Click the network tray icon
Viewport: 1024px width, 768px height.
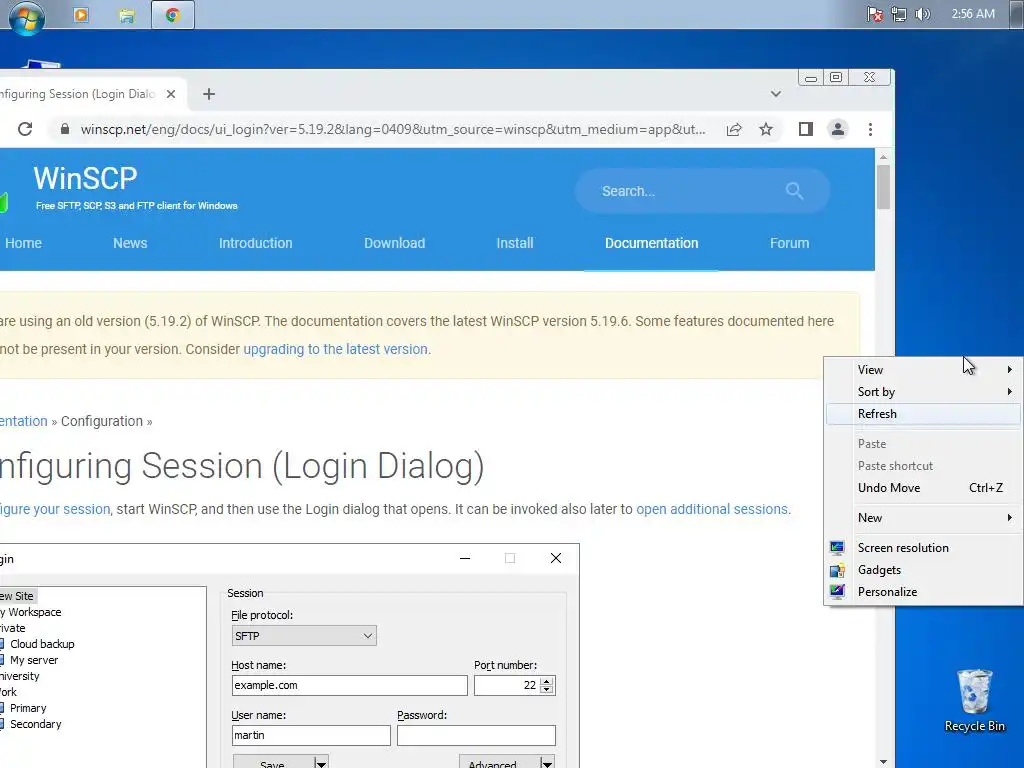click(899, 14)
